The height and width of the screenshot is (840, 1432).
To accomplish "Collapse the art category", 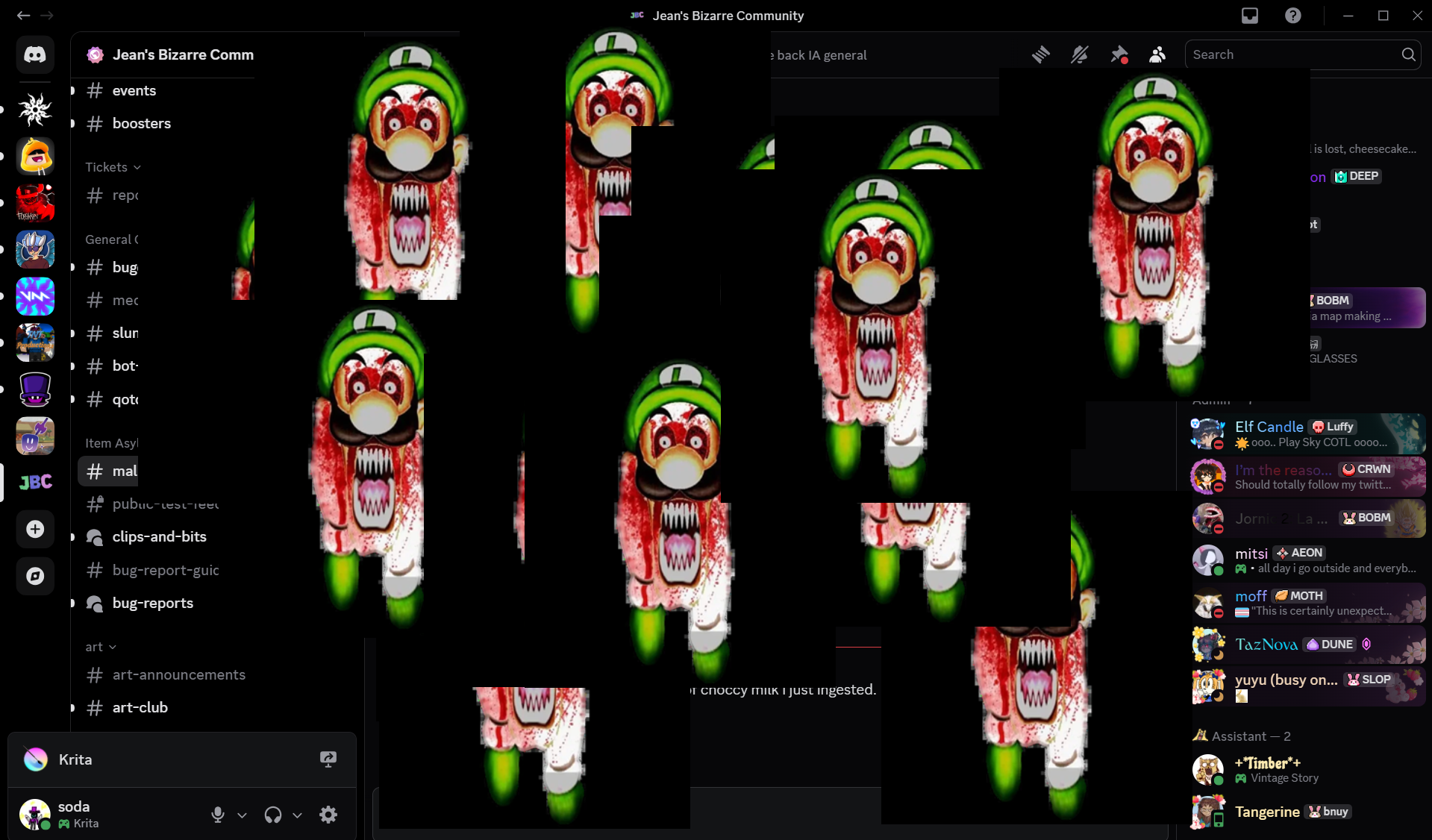I will click(x=101, y=647).
